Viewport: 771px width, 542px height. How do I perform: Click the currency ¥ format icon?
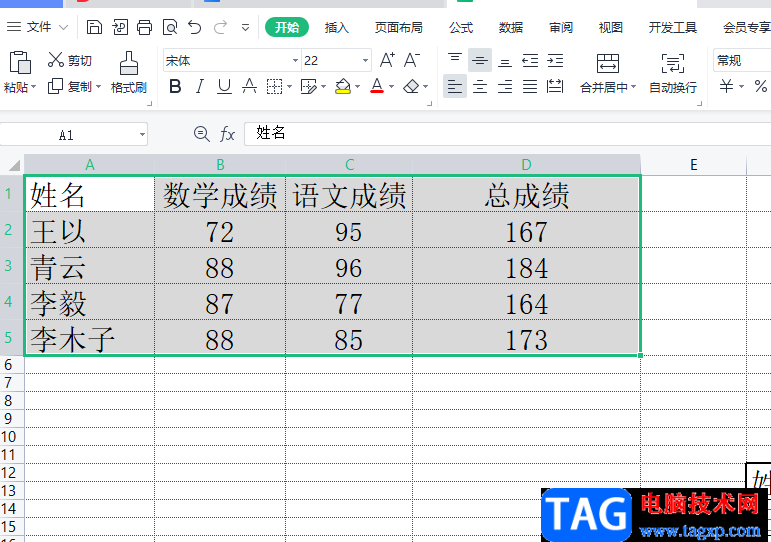point(727,87)
